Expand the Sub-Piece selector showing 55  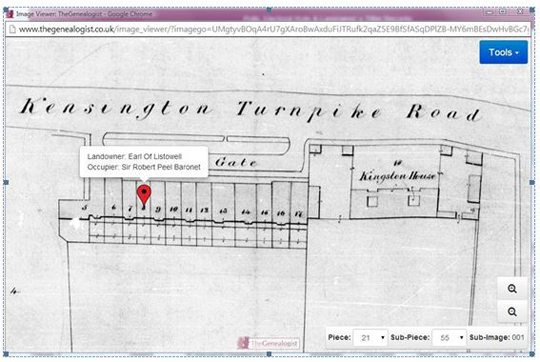(x=449, y=338)
